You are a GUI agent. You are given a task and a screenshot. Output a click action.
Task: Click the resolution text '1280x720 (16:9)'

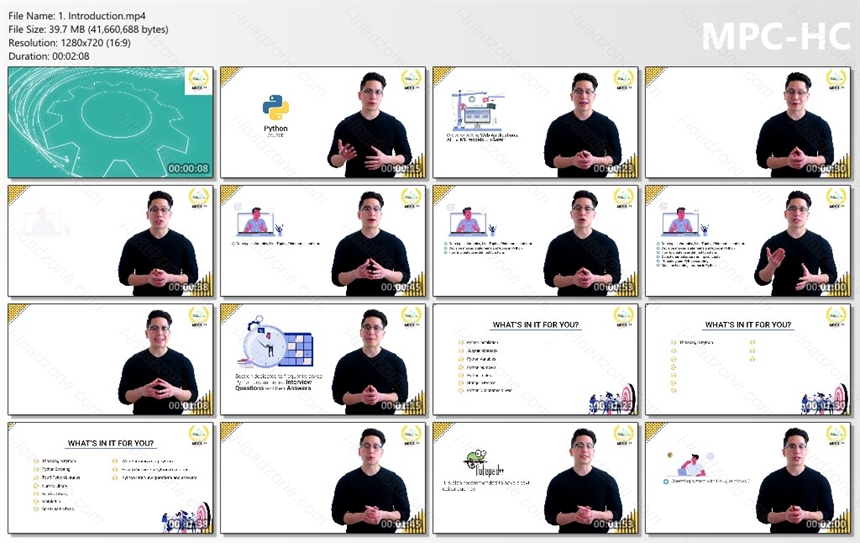point(95,42)
